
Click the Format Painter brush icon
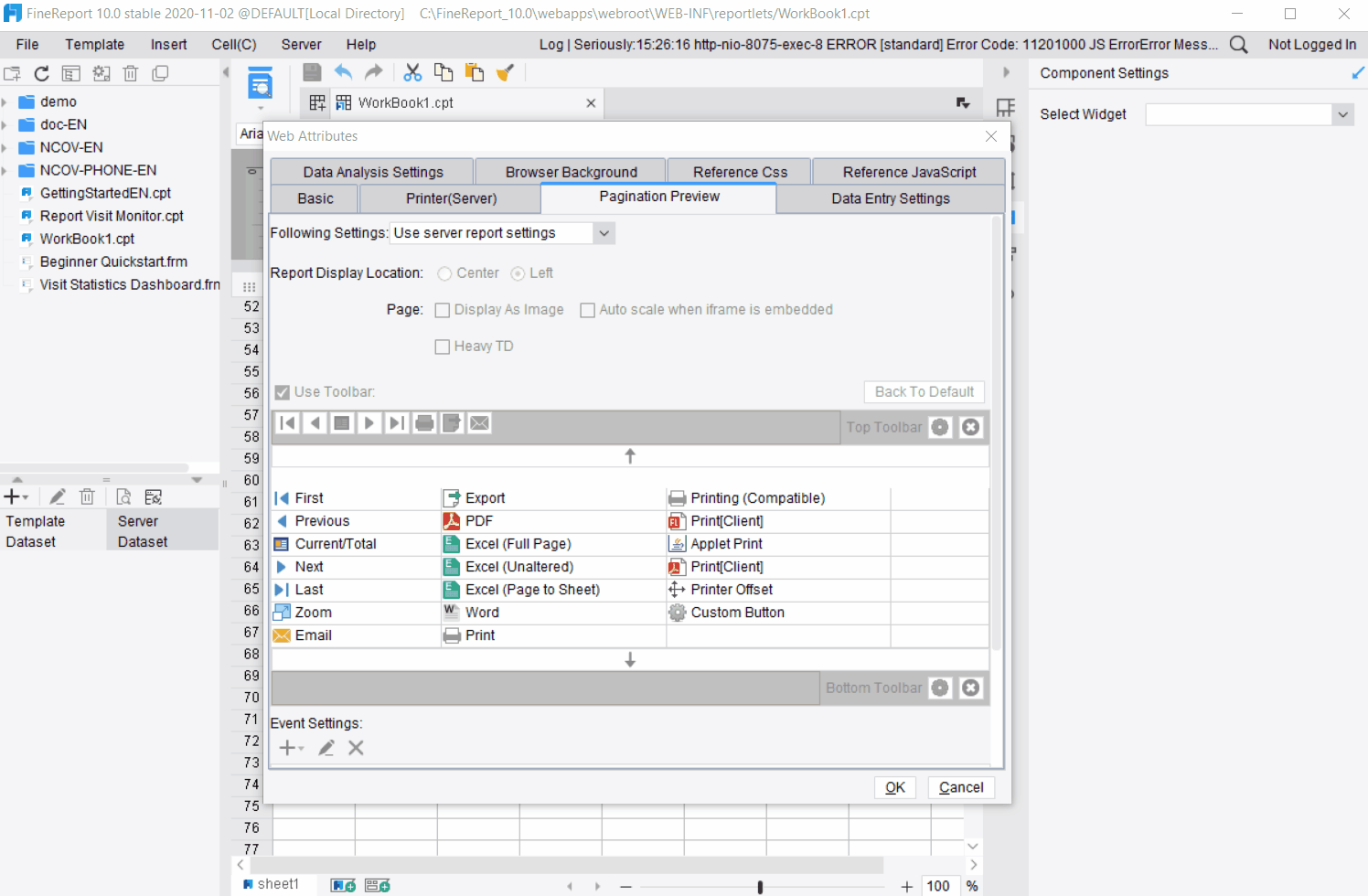(506, 72)
